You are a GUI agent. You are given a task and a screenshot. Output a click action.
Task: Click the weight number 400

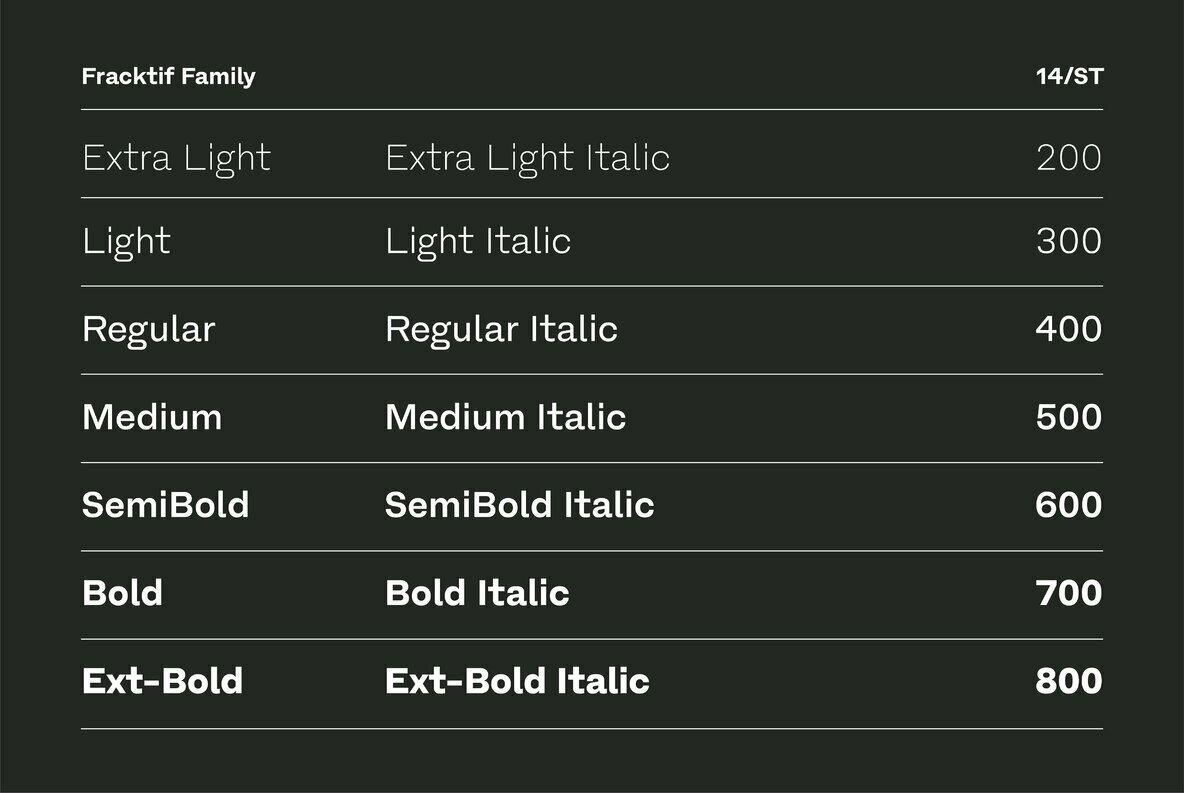pyautogui.click(x=1069, y=330)
